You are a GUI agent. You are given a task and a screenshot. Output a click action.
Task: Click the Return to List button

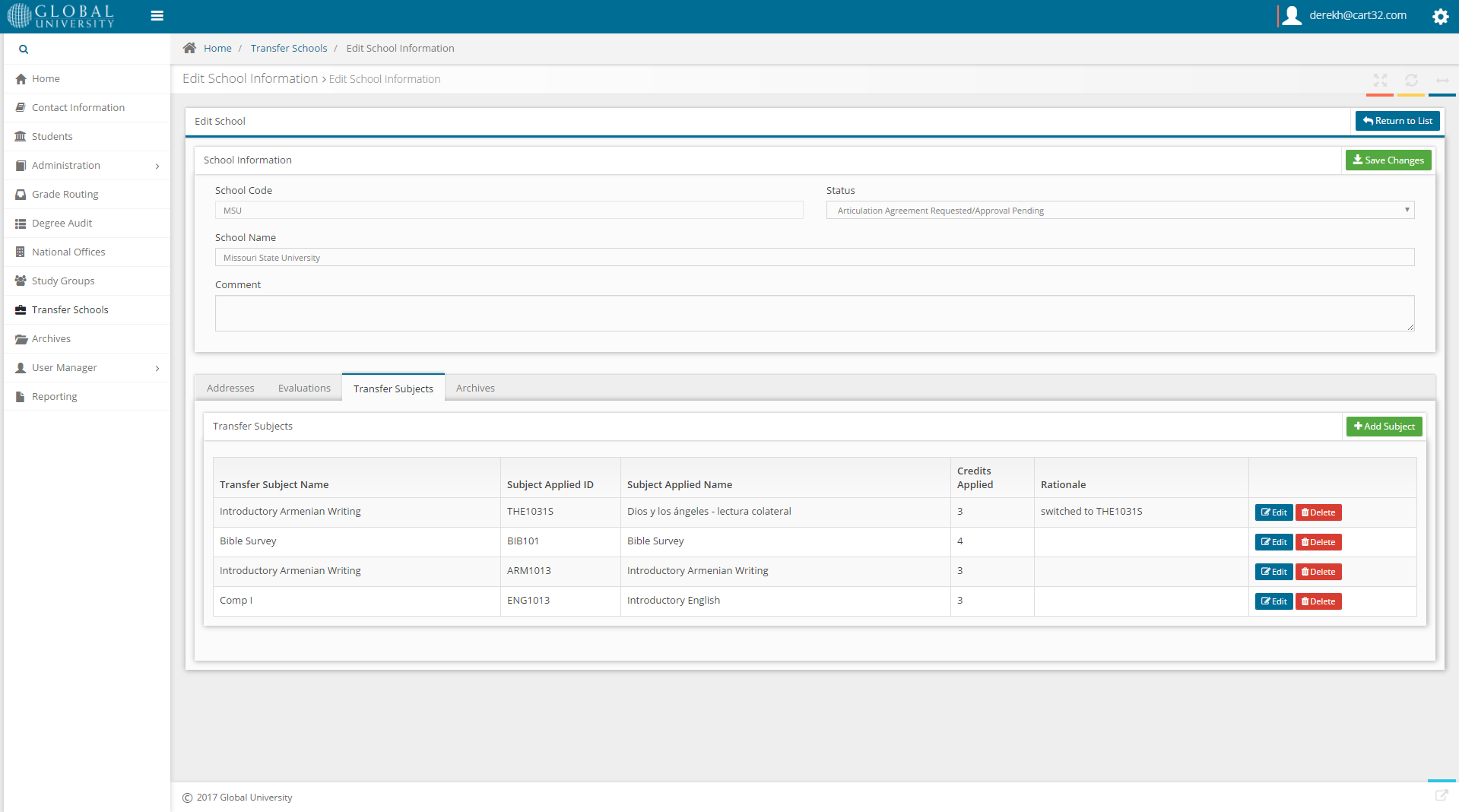click(1397, 121)
